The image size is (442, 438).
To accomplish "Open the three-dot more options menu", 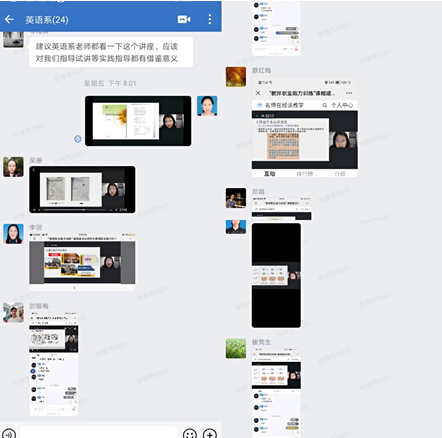I will click(210, 19).
